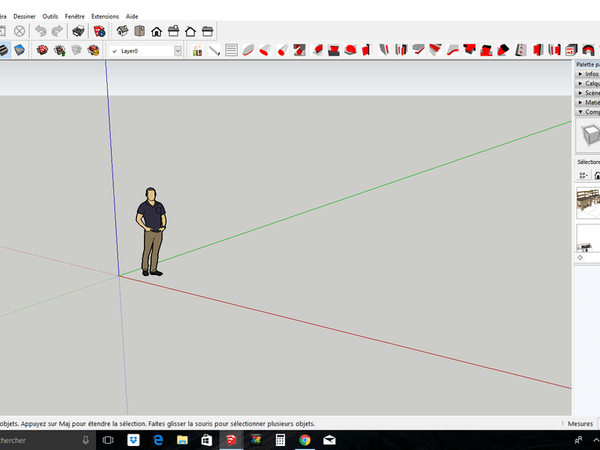Expand the Calques panel section
This screenshot has height=450, width=600.
[588, 83]
